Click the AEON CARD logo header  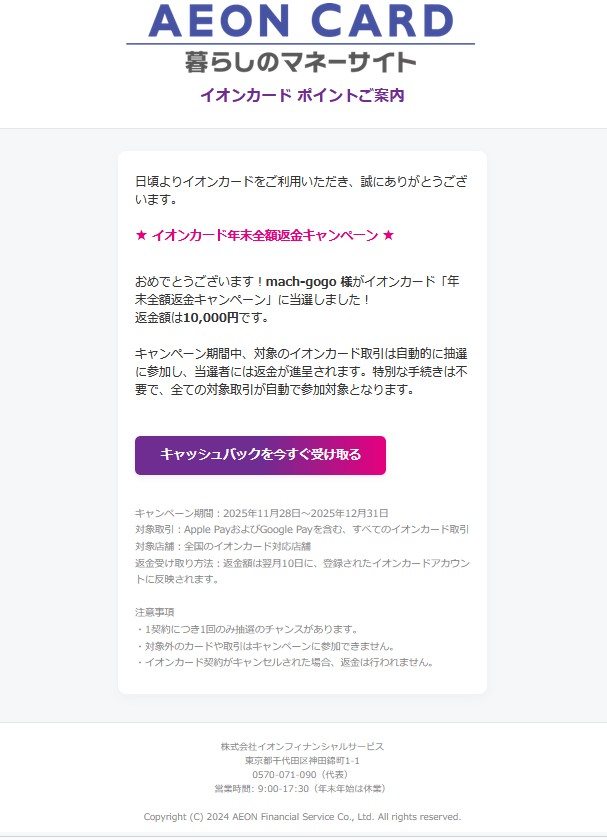pos(301,20)
